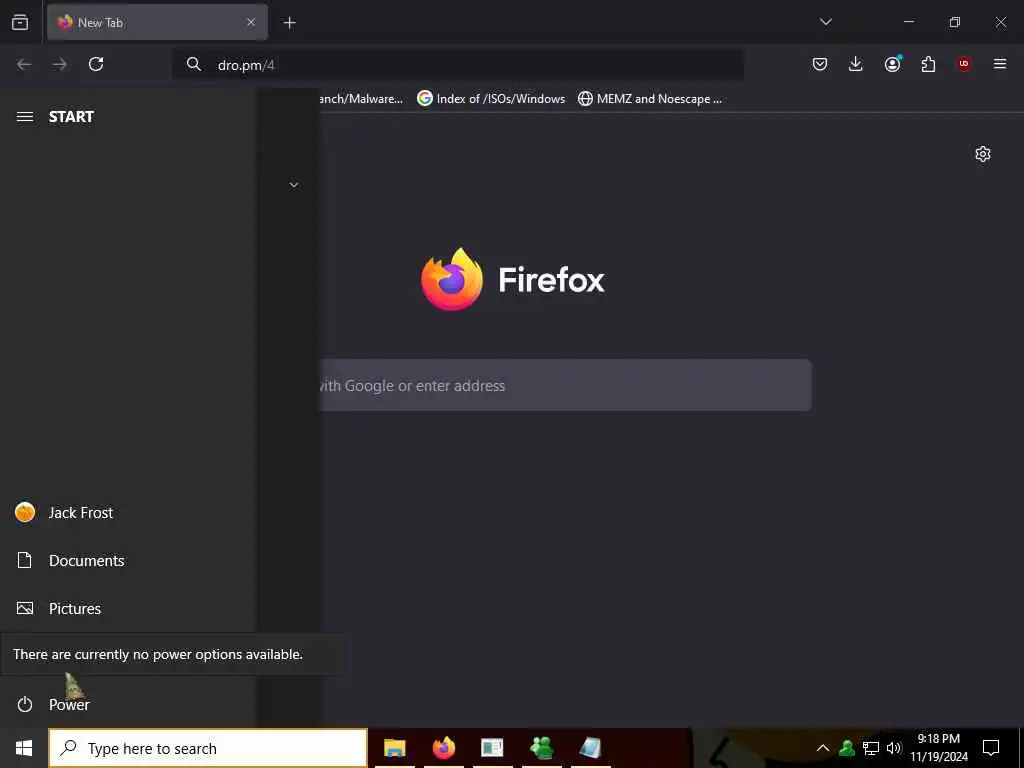Select the New Tab browser tab
The image size is (1024, 768).
click(x=157, y=22)
